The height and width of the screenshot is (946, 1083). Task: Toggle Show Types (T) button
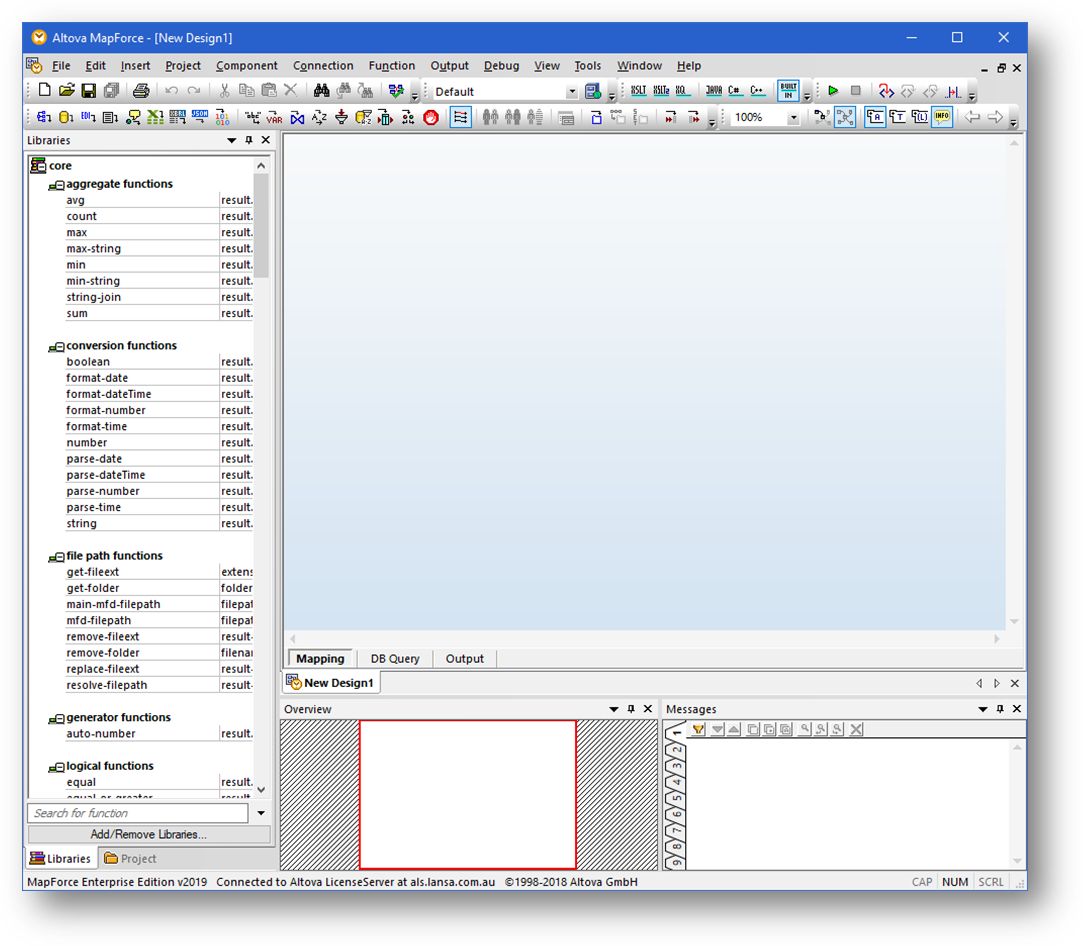(897, 117)
